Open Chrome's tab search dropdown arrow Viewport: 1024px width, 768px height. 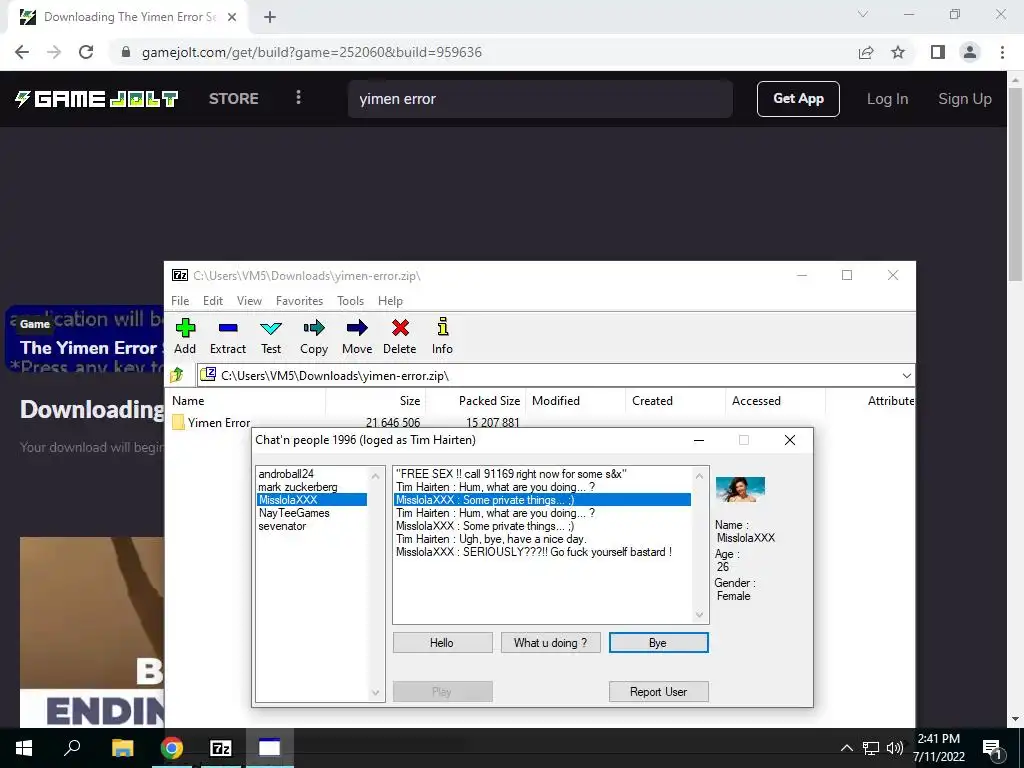(863, 14)
